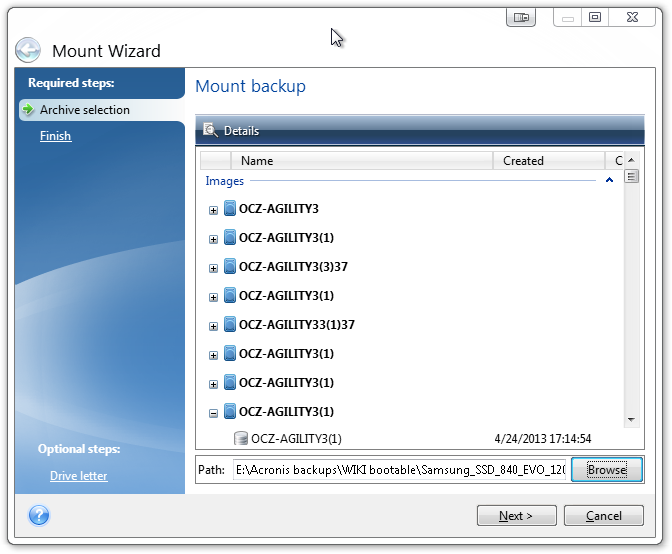672x554 pixels.
Task: Click the disk icon beside OCZ-AGILITY3(3)37
Action: pyautogui.click(x=230, y=266)
